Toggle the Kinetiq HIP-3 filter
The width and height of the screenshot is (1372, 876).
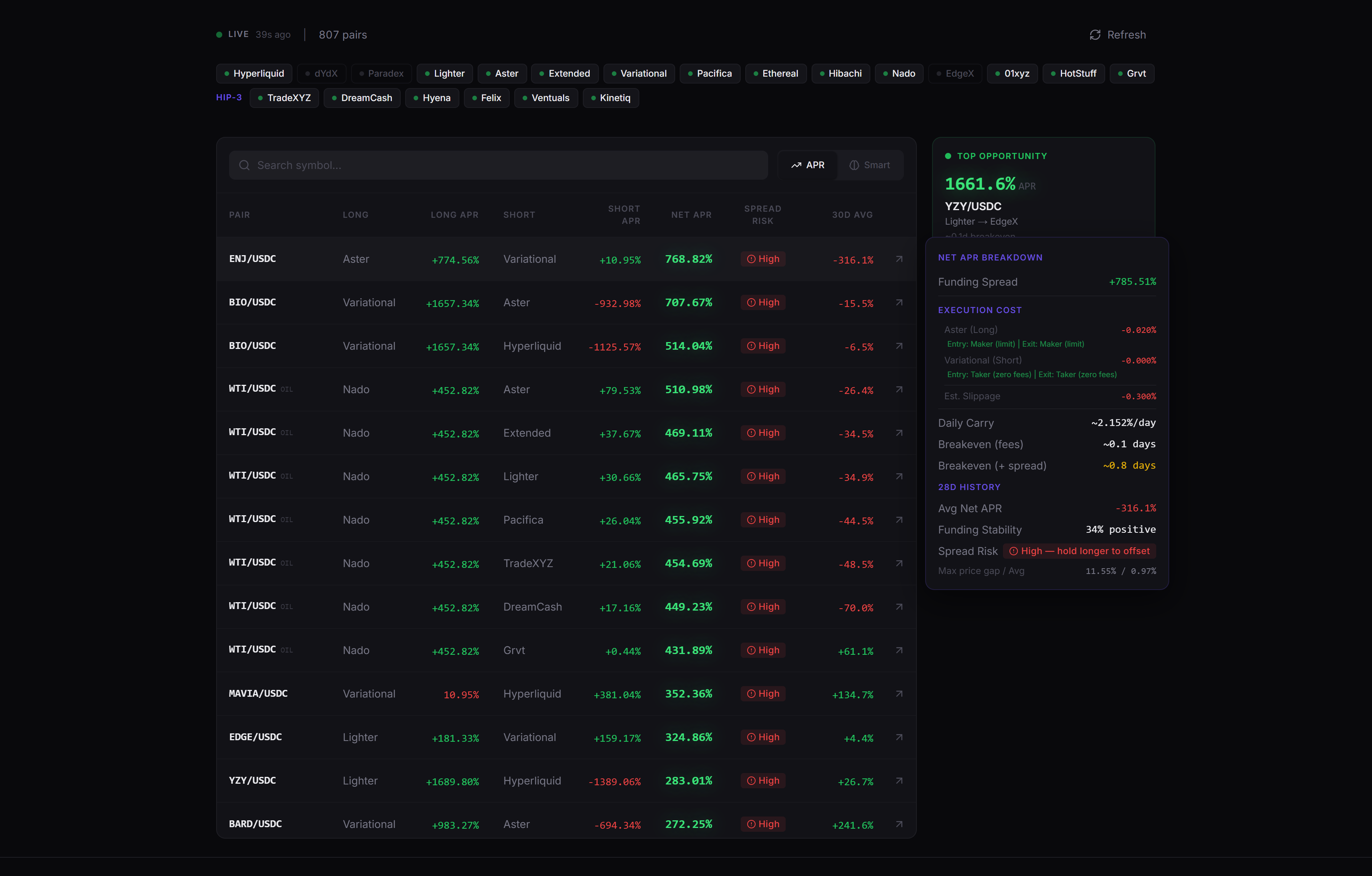[x=611, y=98]
